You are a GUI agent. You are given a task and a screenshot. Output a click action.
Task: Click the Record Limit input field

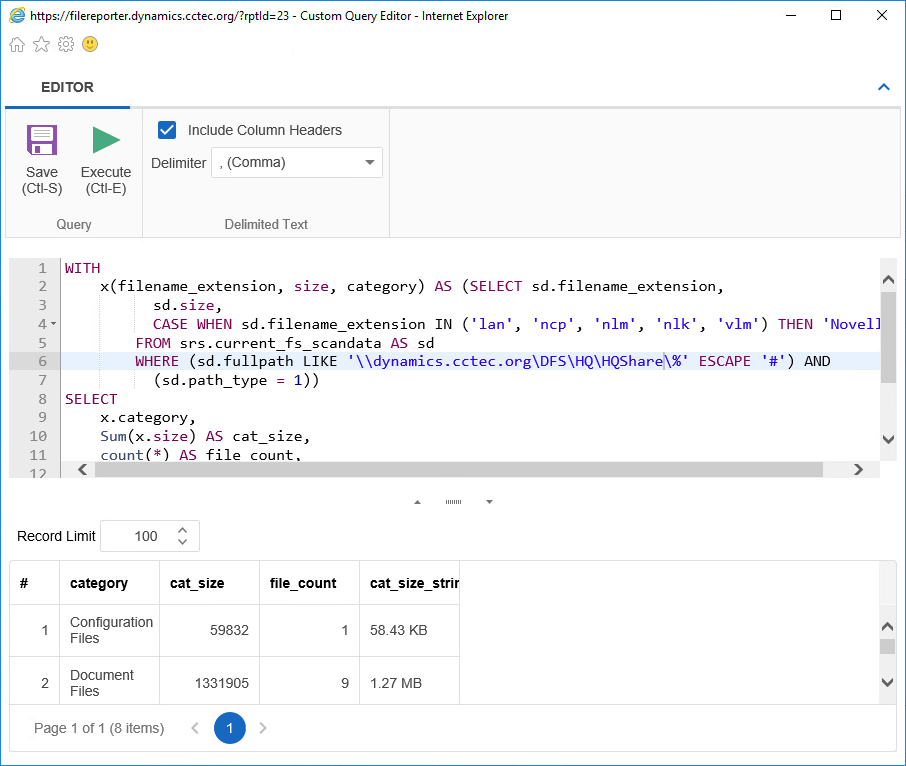(x=140, y=536)
